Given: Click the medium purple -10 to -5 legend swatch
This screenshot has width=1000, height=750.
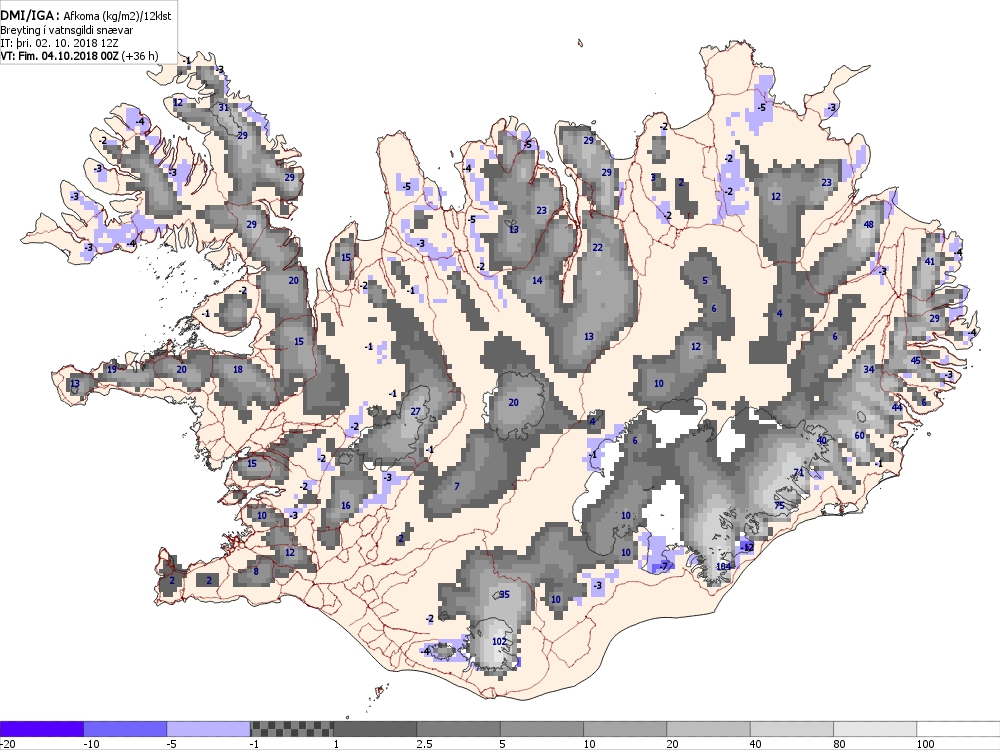Looking at the screenshot, I should [x=125, y=729].
